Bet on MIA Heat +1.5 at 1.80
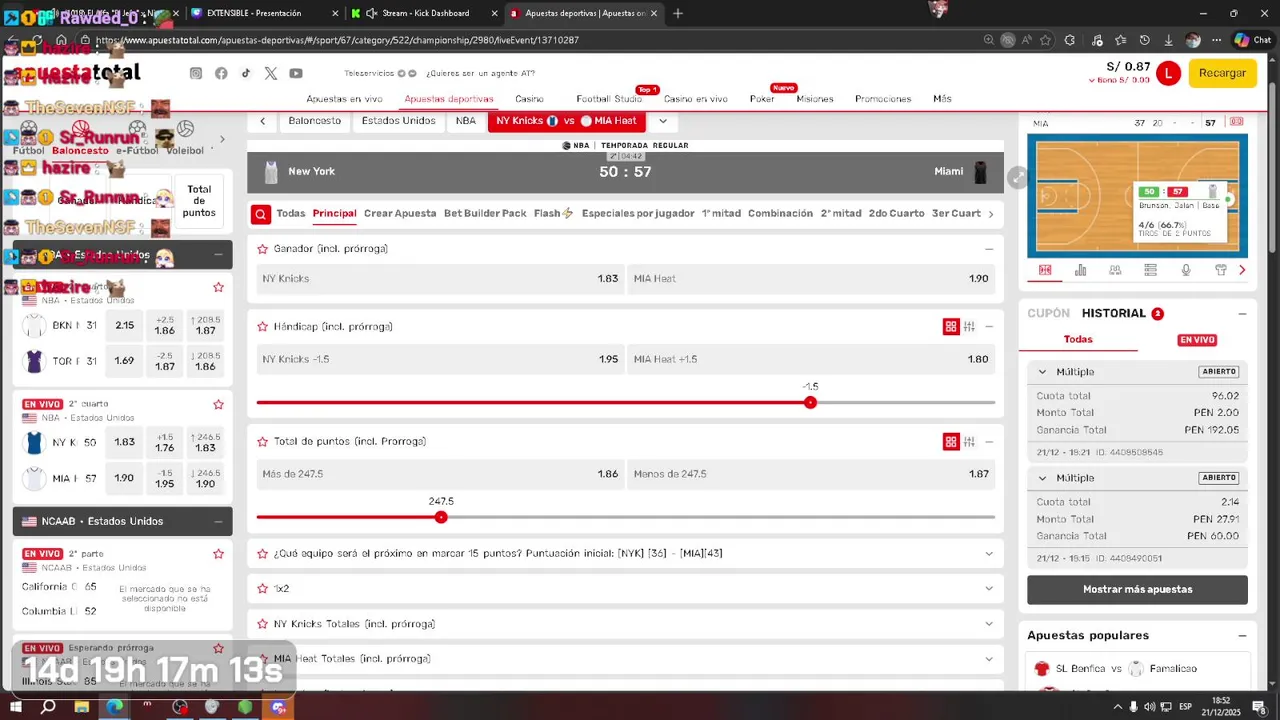The height and width of the screenshot is (720, 1280). tap(811, 359)
